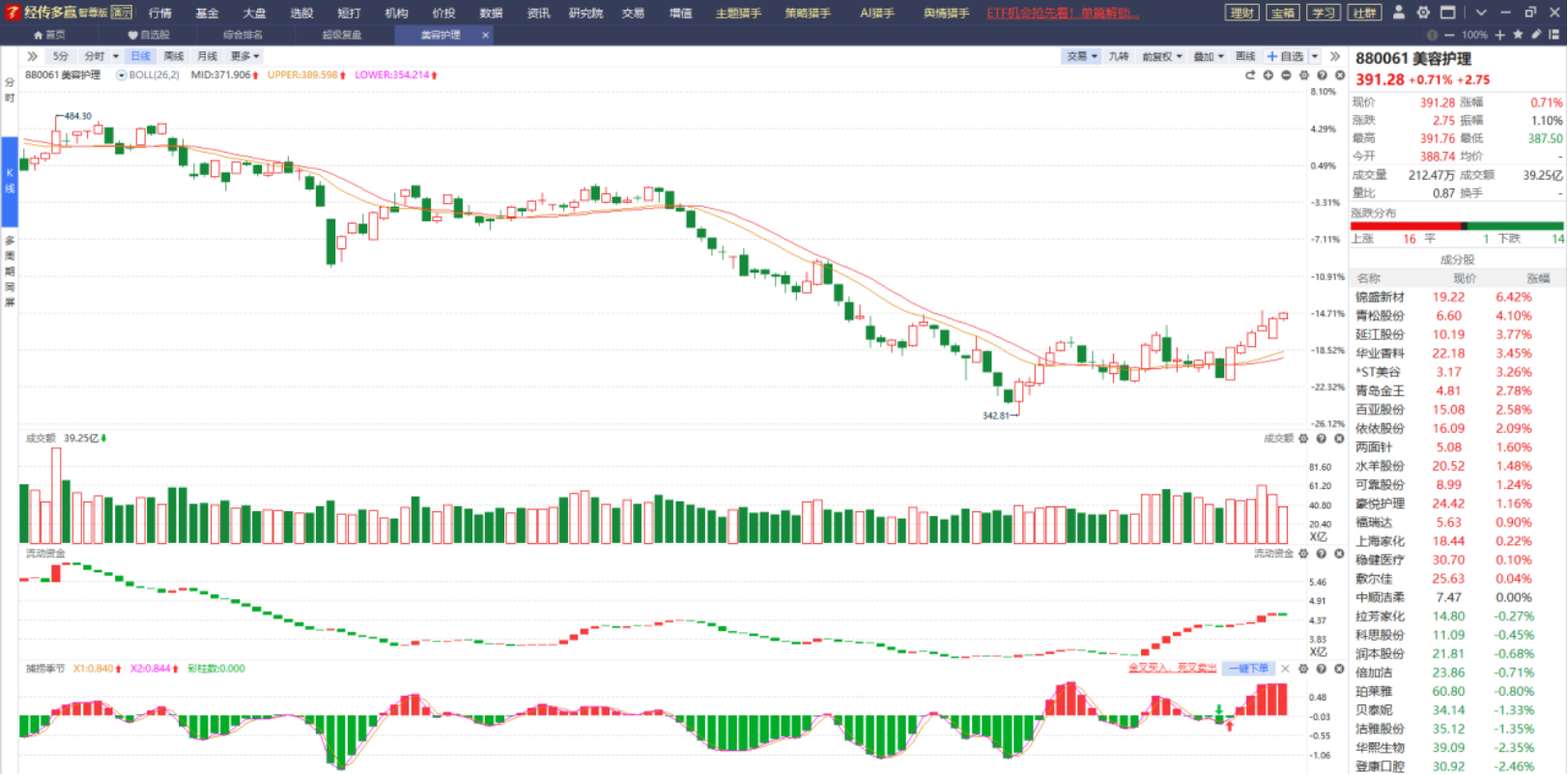The width and height of the screenshot is (1568, 775).
Task: Click the chart refresh arrow icon
Action: 1250,75
